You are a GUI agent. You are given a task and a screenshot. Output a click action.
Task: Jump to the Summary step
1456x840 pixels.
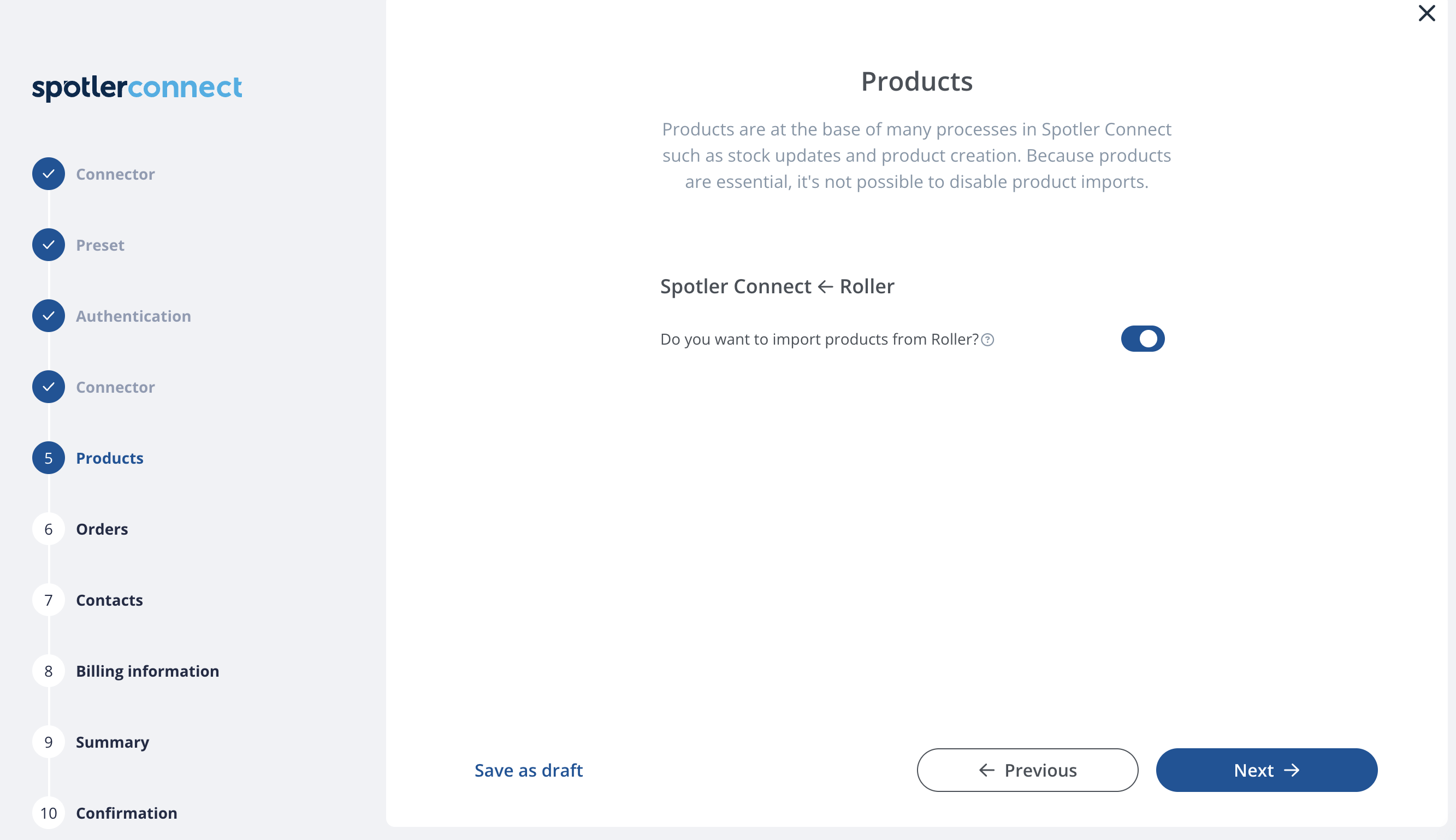(x=113, y=742)
